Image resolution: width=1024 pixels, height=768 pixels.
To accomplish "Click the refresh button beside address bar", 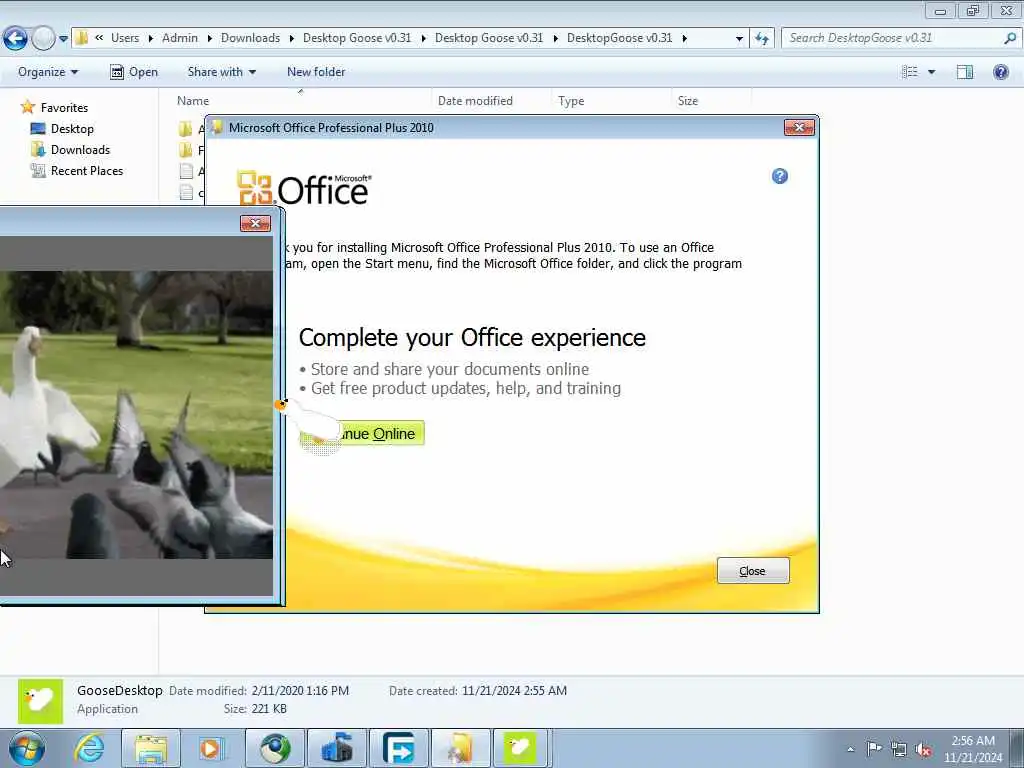I will coord(761,39).
